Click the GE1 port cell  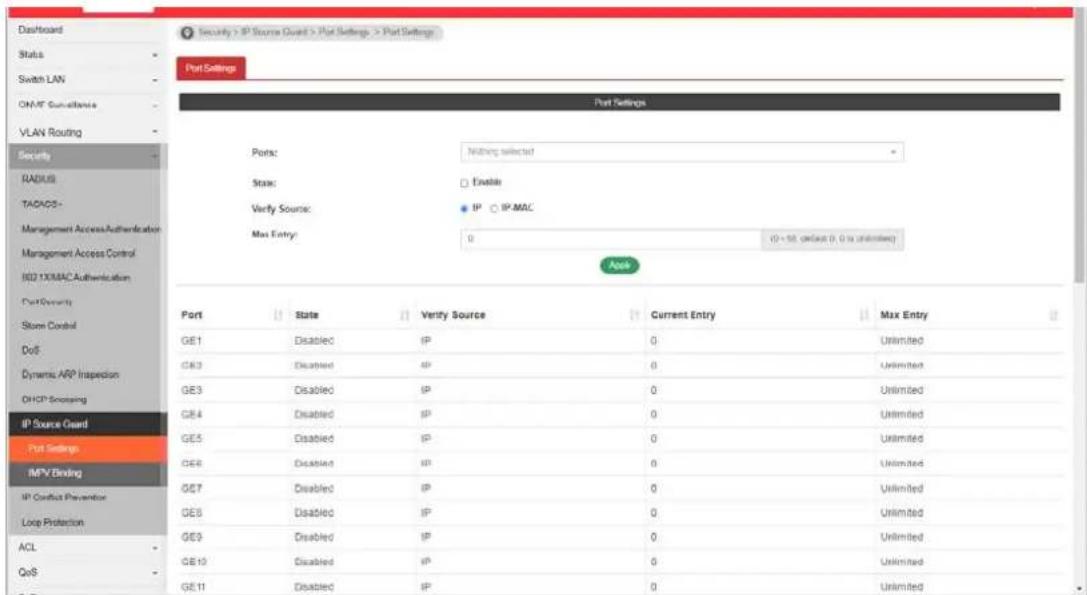191,341
